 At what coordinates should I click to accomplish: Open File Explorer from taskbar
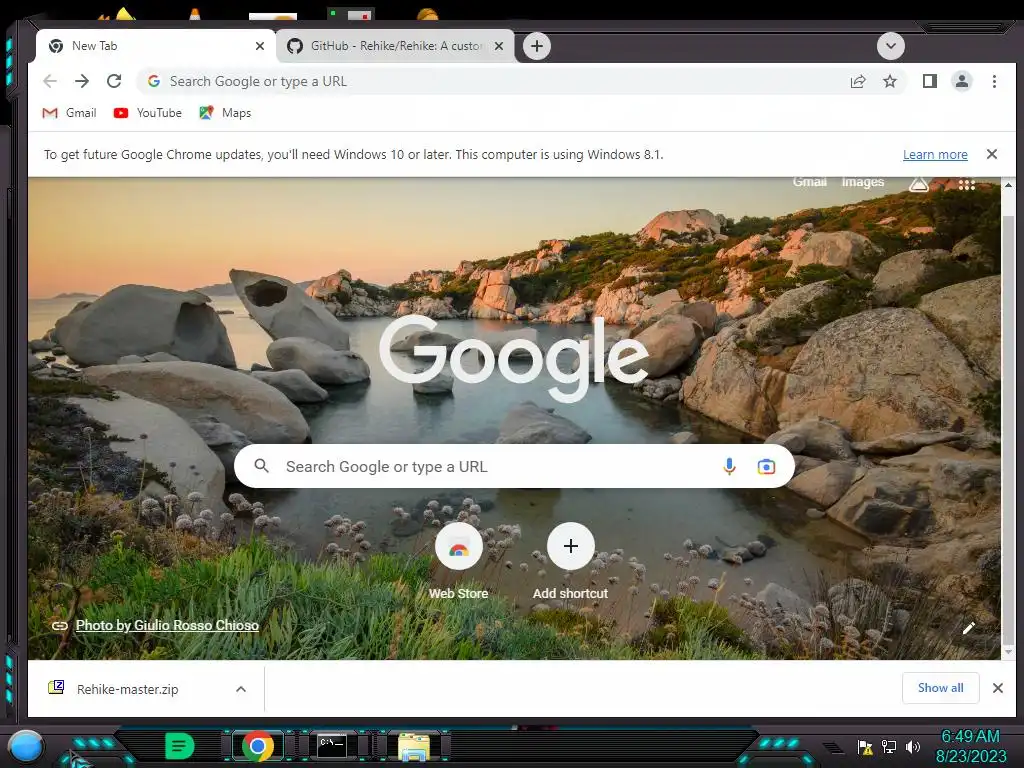(x=415, y=748)
